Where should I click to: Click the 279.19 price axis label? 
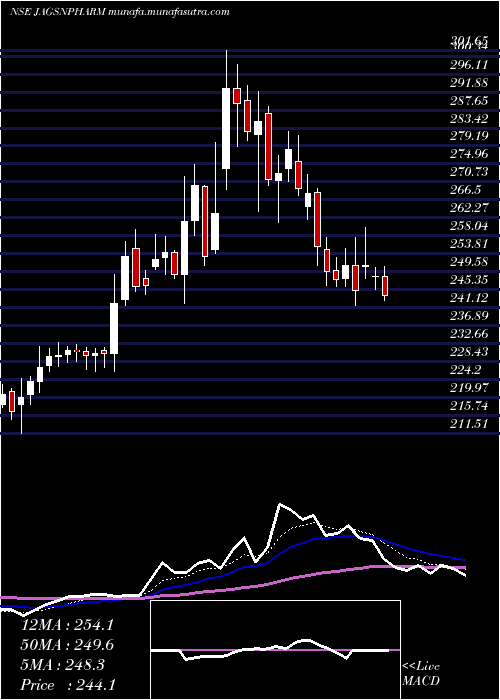click(x=469, y=136)
